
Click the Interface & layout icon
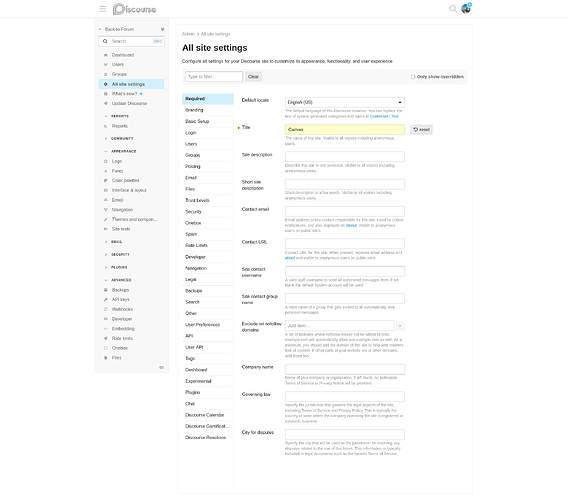pyautogui.click(x=106, y=190)
